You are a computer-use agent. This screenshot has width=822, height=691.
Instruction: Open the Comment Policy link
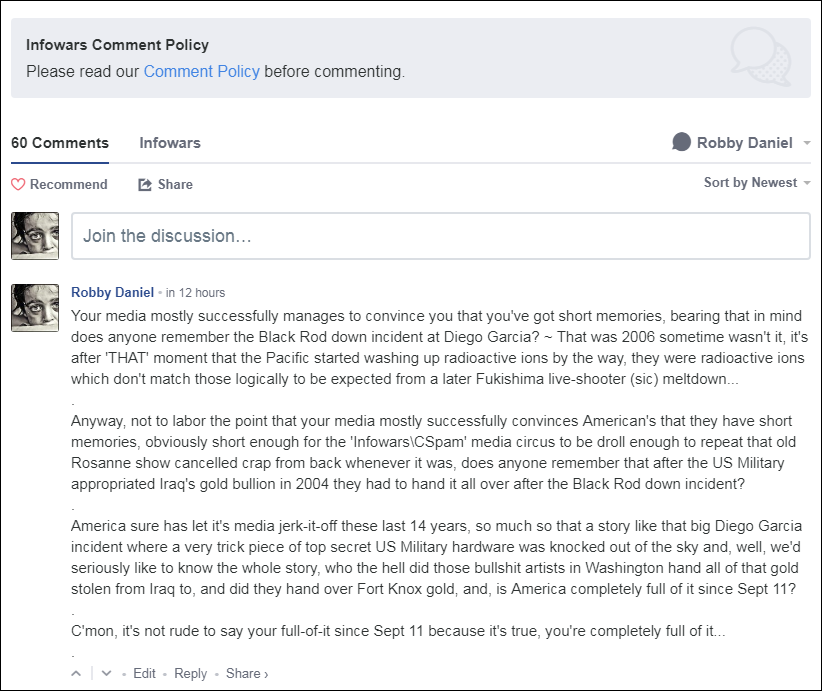click(202, 71)
